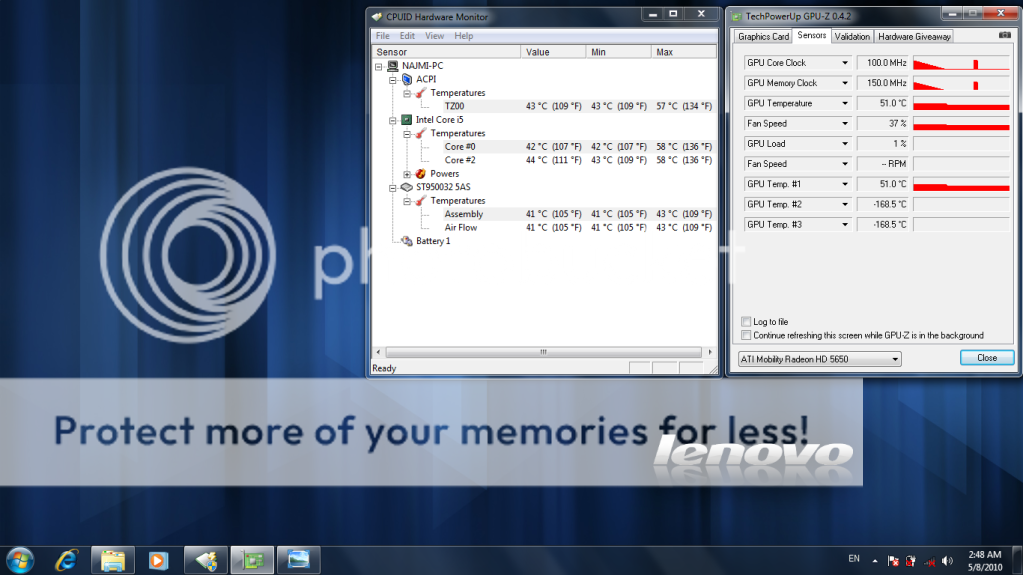
Task: Click the Powers flame icon
Action: click(421, 174)
